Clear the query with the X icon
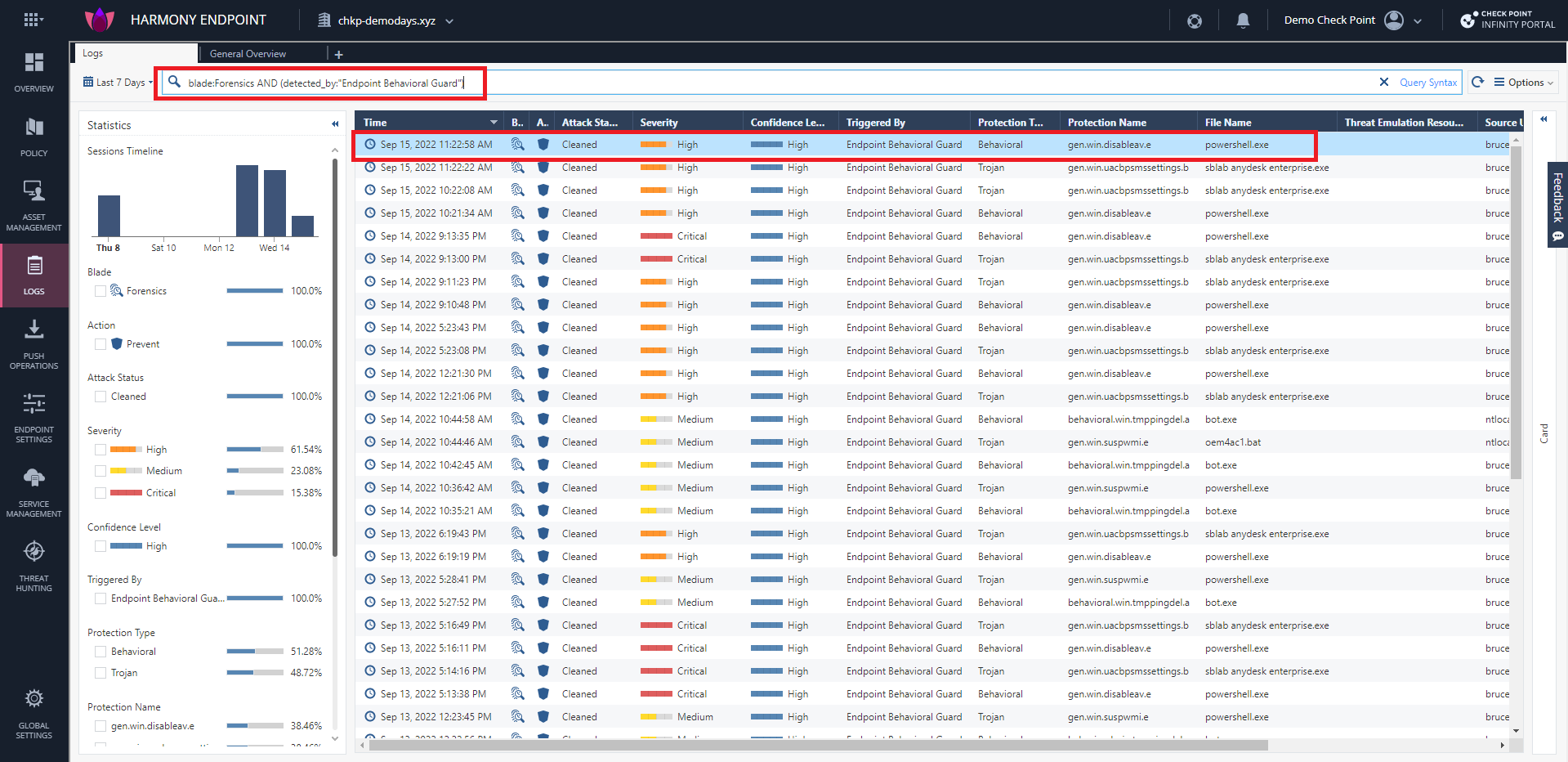1568x762 pixels. [x=1384, y=82]
